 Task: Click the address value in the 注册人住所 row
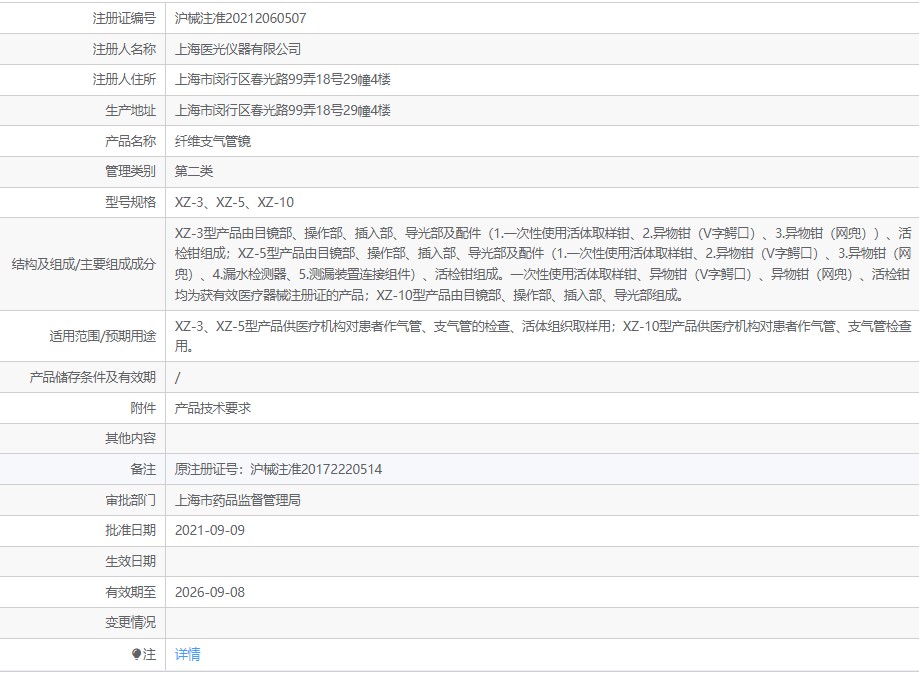point(282,80)
